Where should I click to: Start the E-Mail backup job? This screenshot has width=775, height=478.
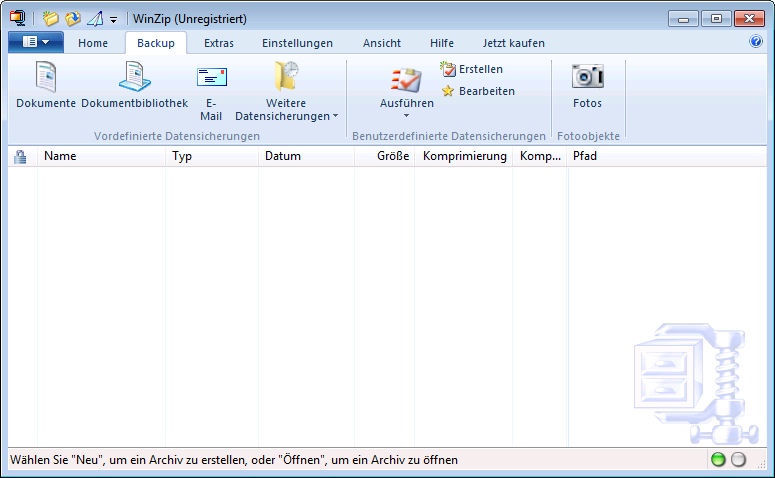[211, 91]
